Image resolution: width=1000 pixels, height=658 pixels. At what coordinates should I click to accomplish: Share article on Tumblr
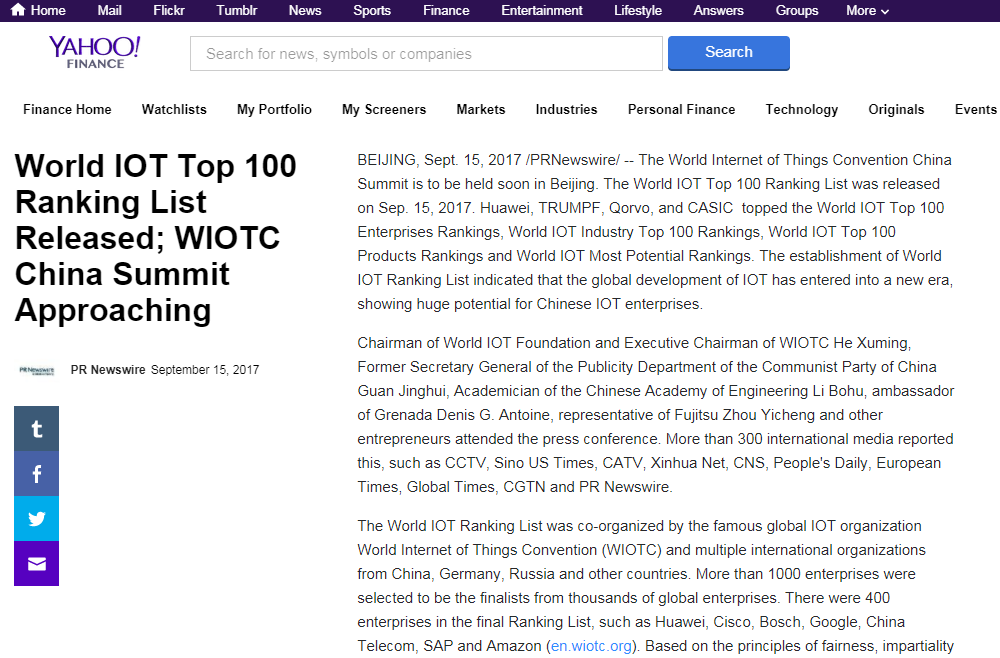coord(37,429)
